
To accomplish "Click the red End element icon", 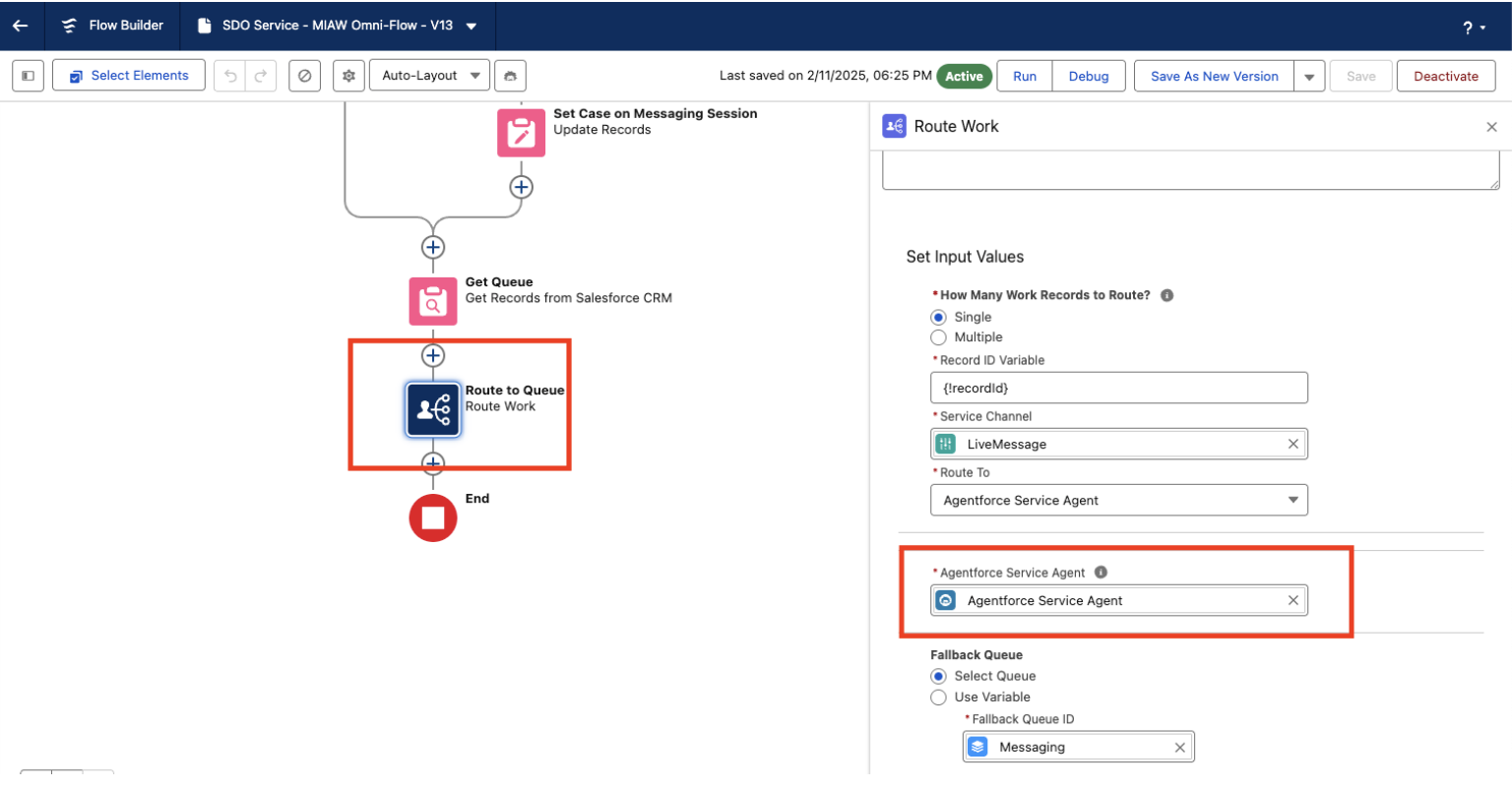I will point(433,518).
